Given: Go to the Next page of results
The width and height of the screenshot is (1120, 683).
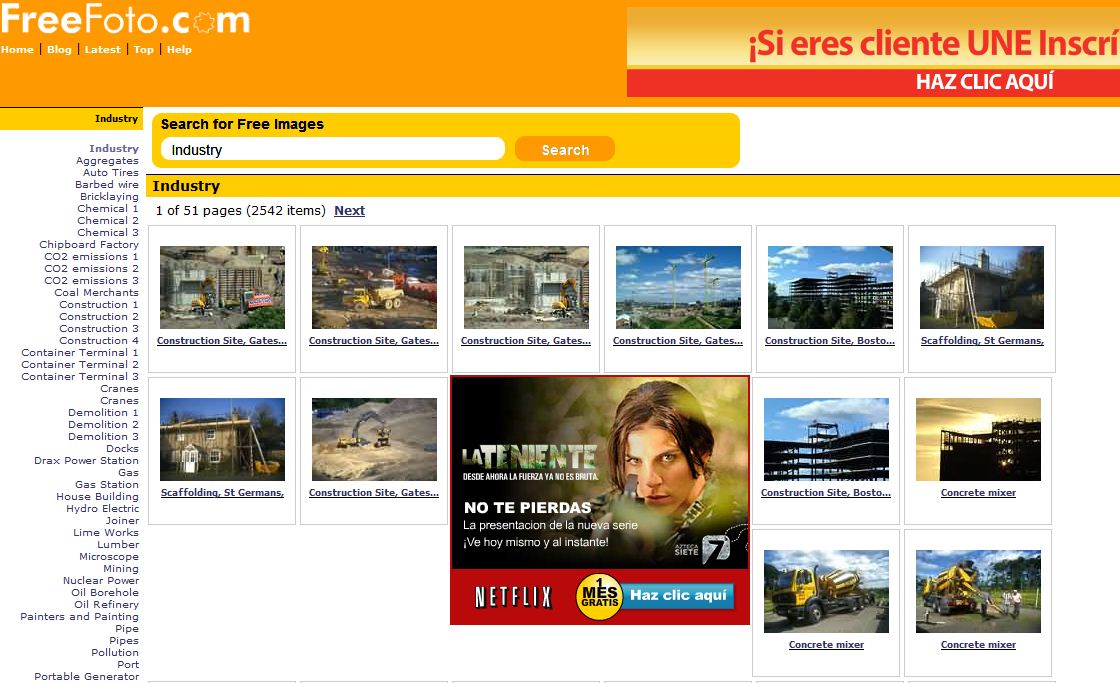Looking at the screenshot, I should coord(349,211).
